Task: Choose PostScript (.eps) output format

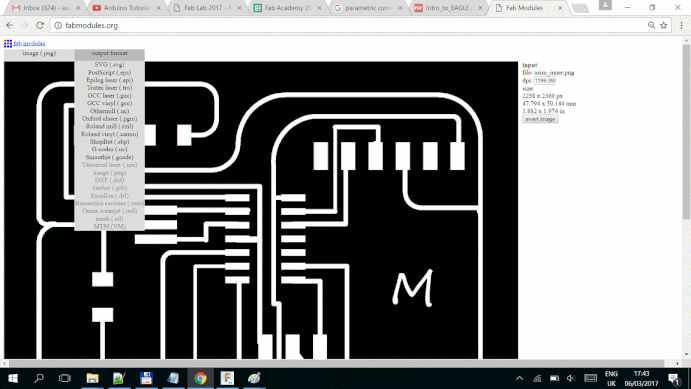Action: pyautogui.click(x=109, y=72)
